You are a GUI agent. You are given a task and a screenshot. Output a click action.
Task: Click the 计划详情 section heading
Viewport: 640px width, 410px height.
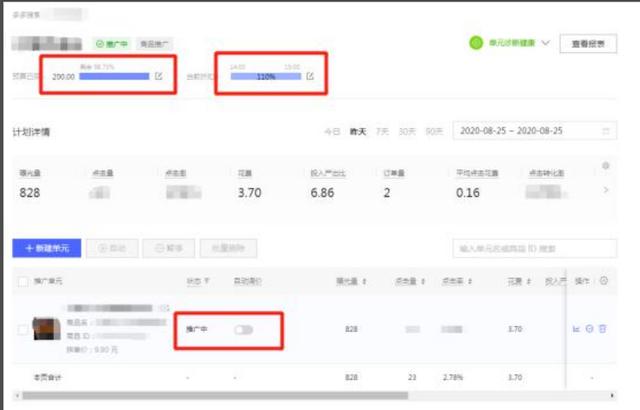pos(31,132)
